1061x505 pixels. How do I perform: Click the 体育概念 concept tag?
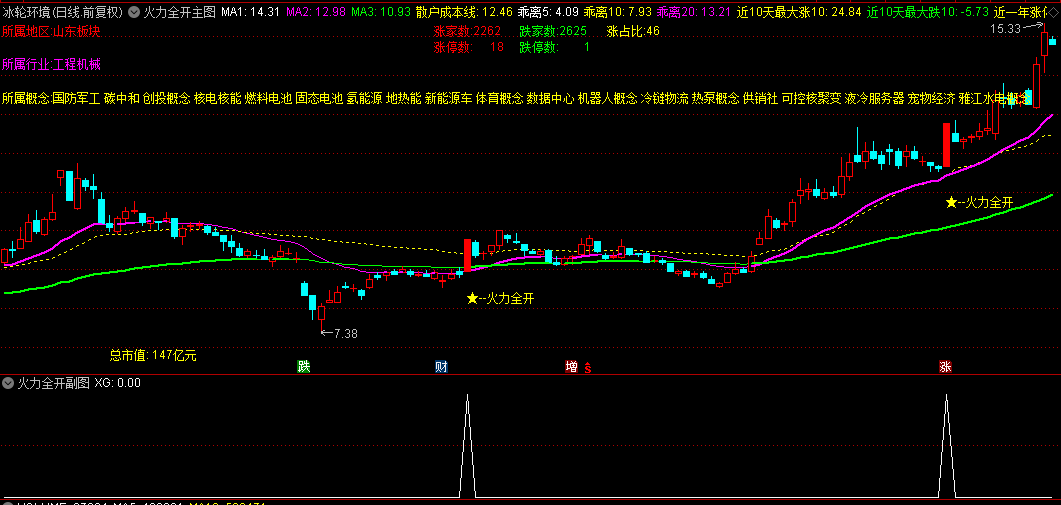(499, 98)
